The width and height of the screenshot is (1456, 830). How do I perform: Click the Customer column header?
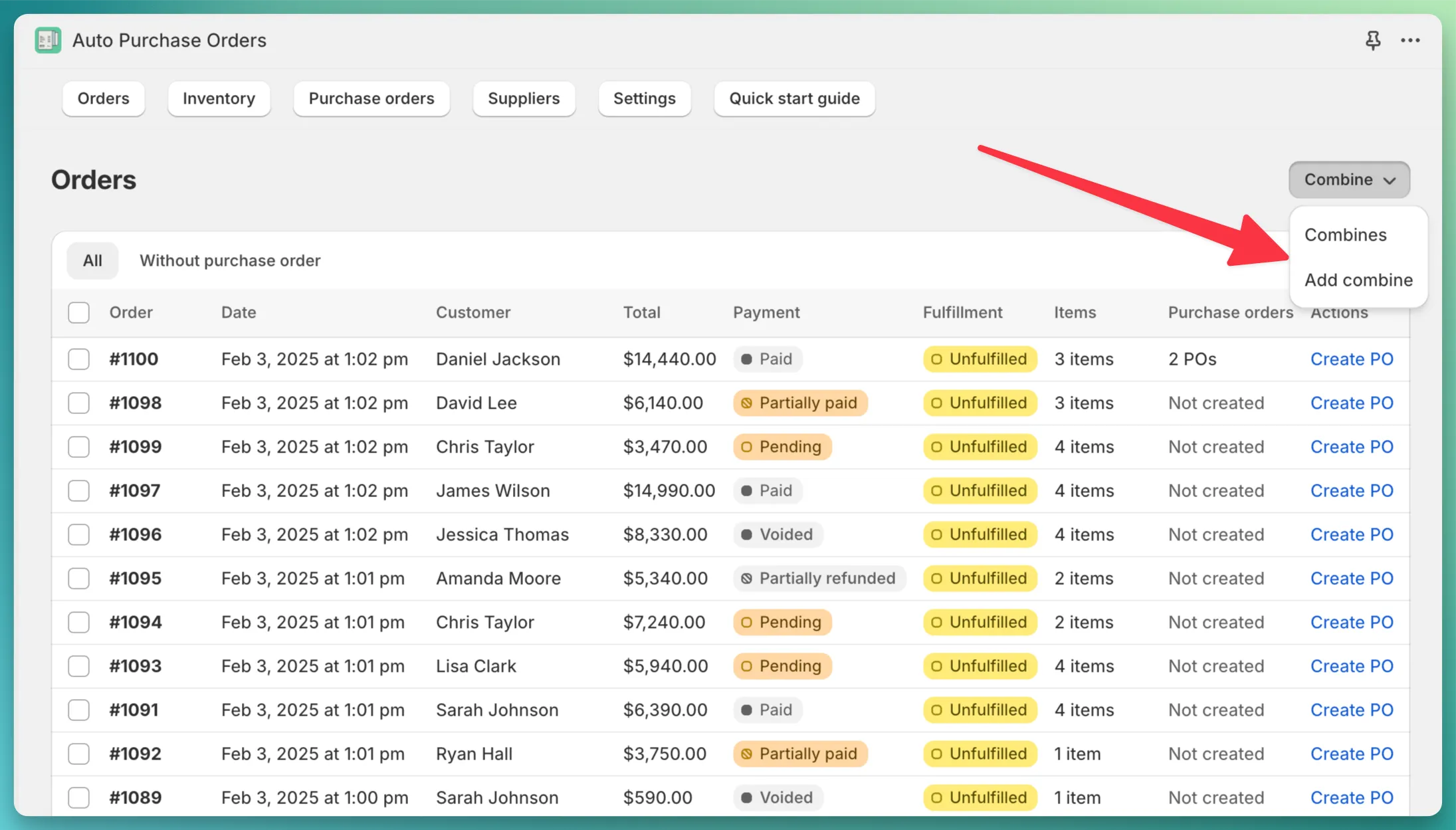coord(473,312)
